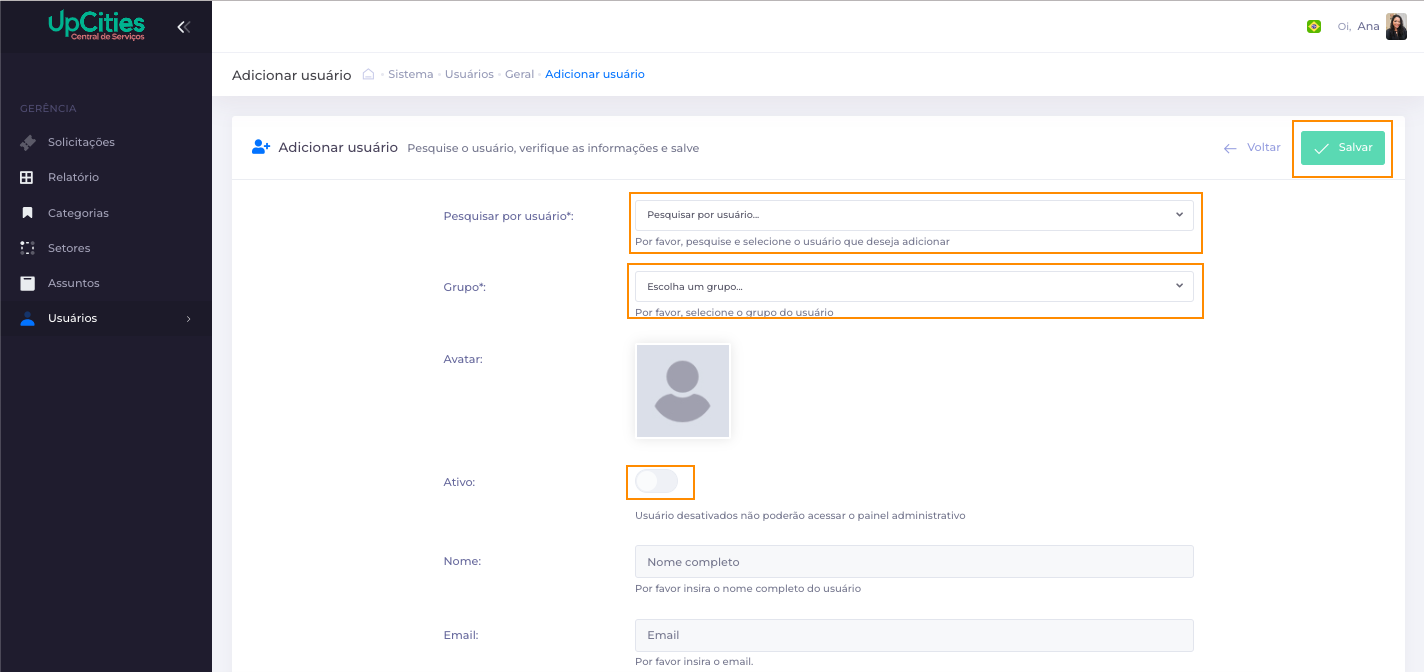The image size is (1424, 672).
Task: Open Ana's profile avatar
Action: tap(1396, 27)
